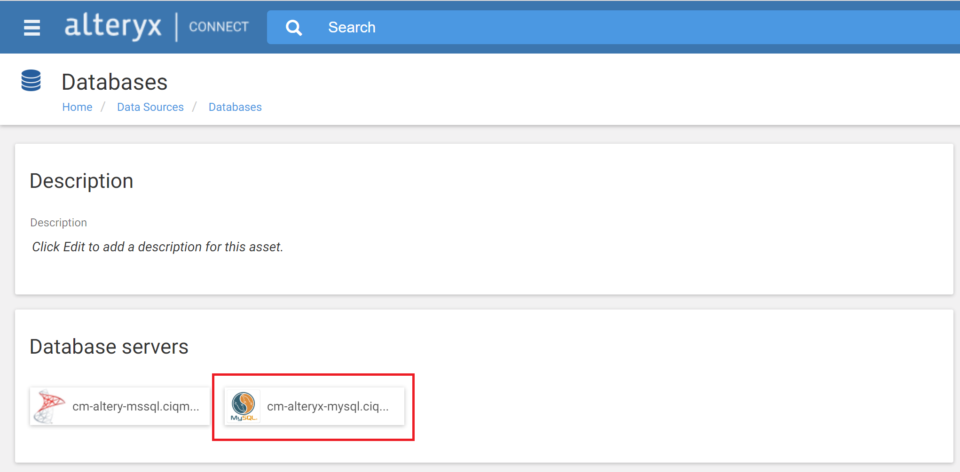Click the Database servers section heading
The image size is (960, 472).
pyautogui.click(x=109, y=347)
